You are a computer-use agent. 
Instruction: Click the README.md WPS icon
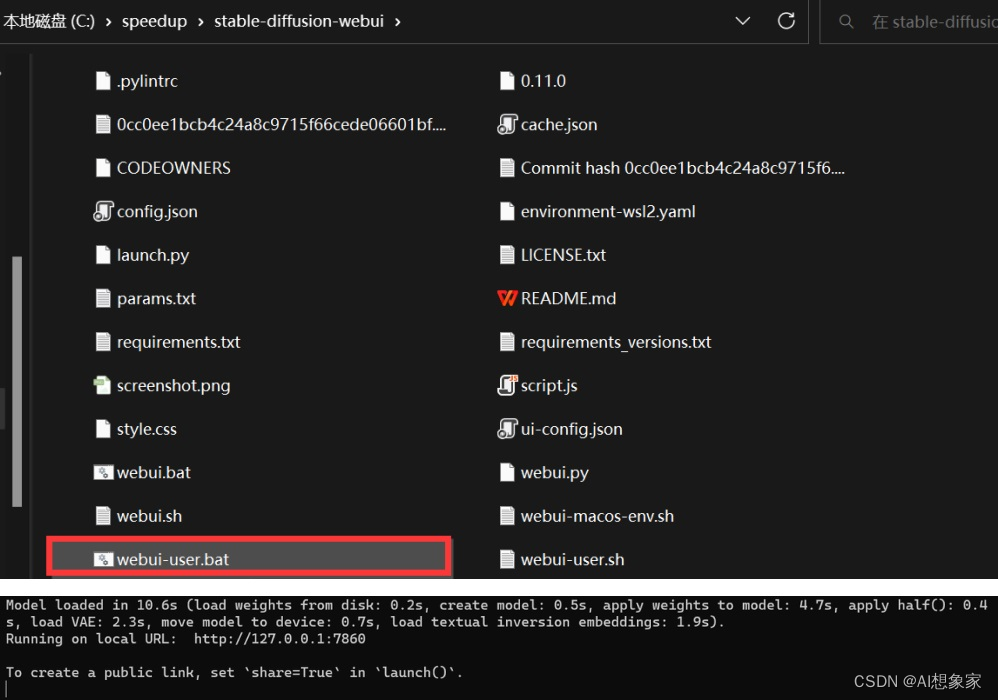(x=507, y=298)
